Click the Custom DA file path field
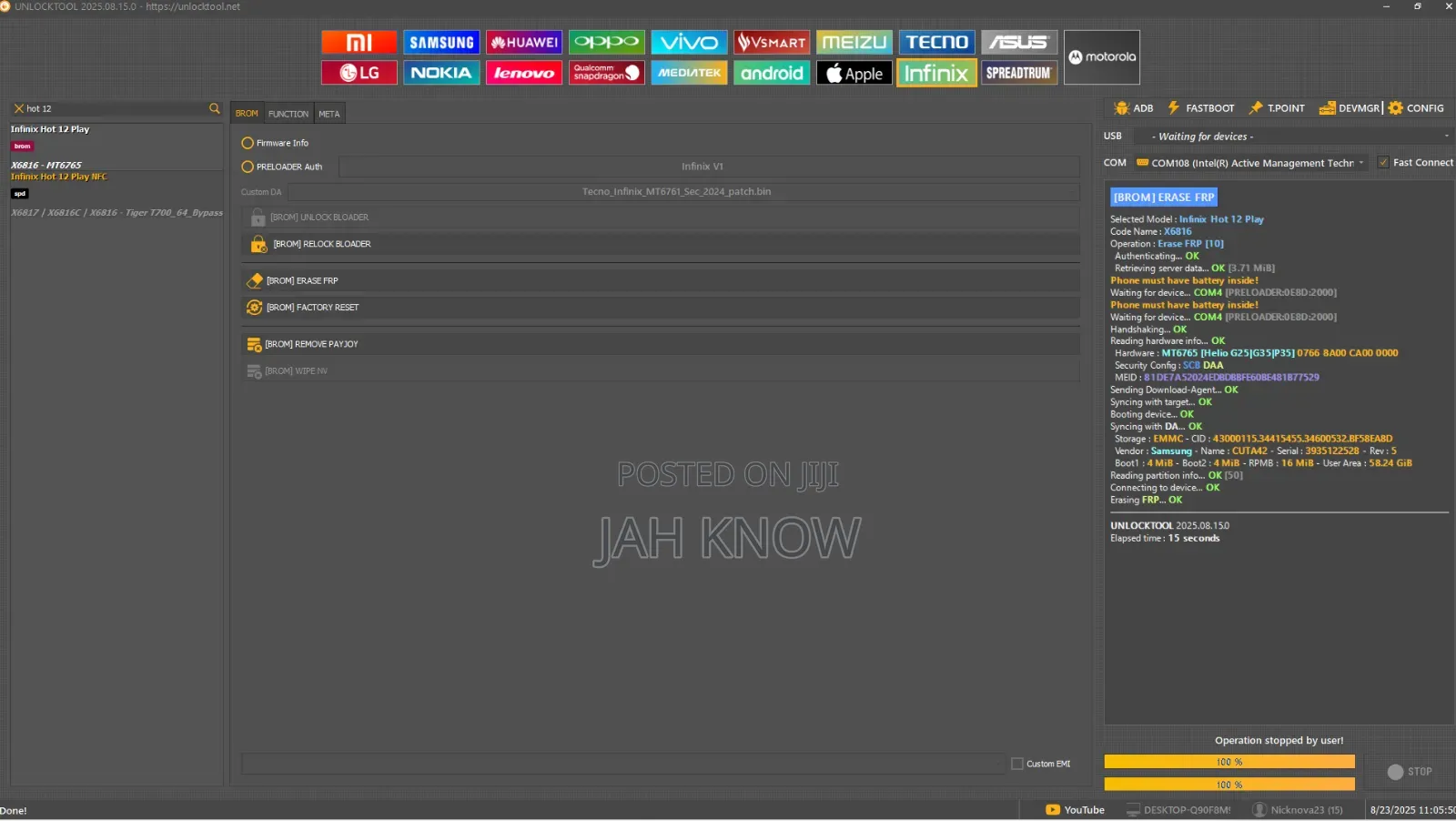 click(684, 192)
